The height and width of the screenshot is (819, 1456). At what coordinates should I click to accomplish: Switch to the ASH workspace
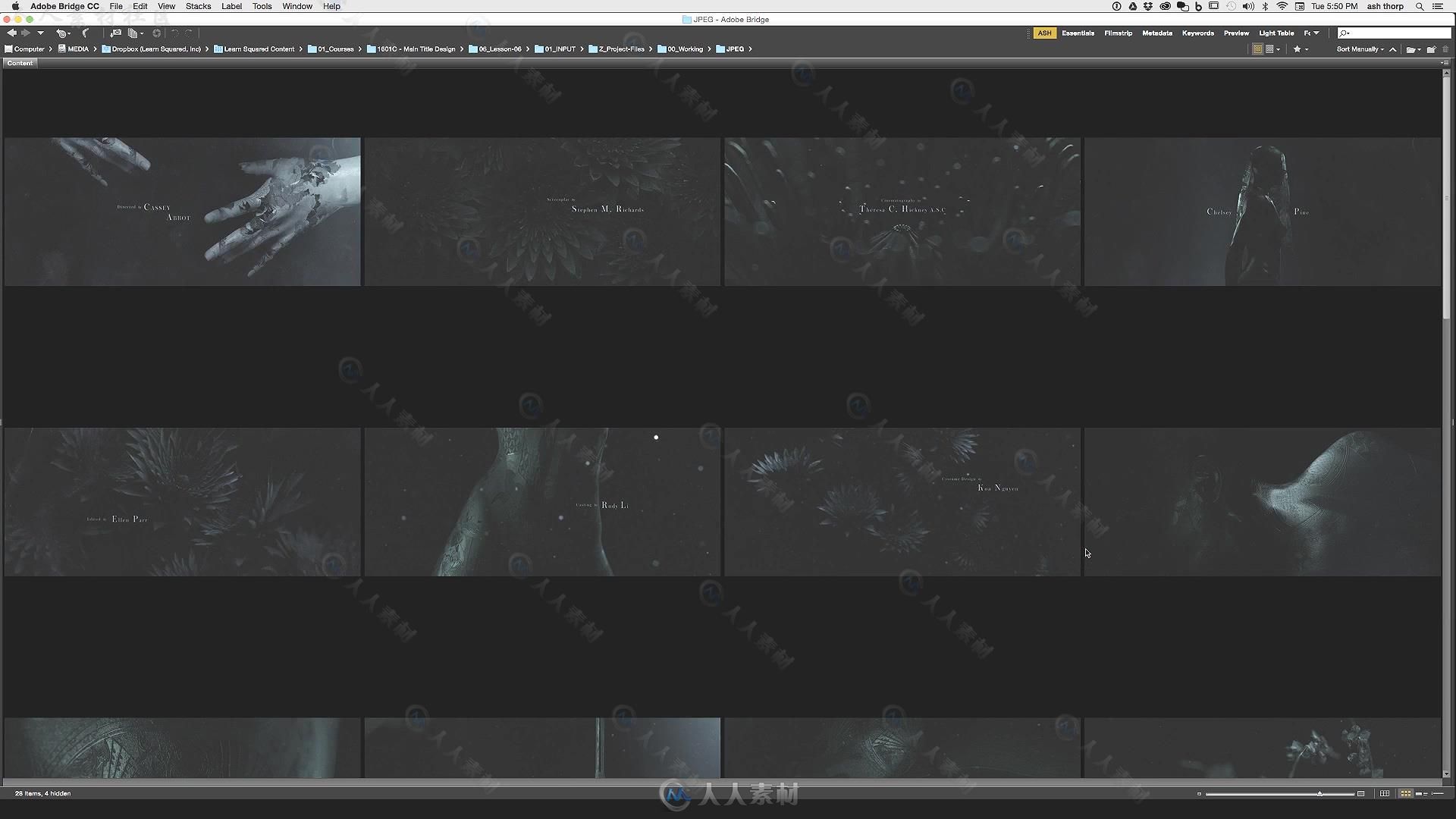click(x=1044, y=33)
